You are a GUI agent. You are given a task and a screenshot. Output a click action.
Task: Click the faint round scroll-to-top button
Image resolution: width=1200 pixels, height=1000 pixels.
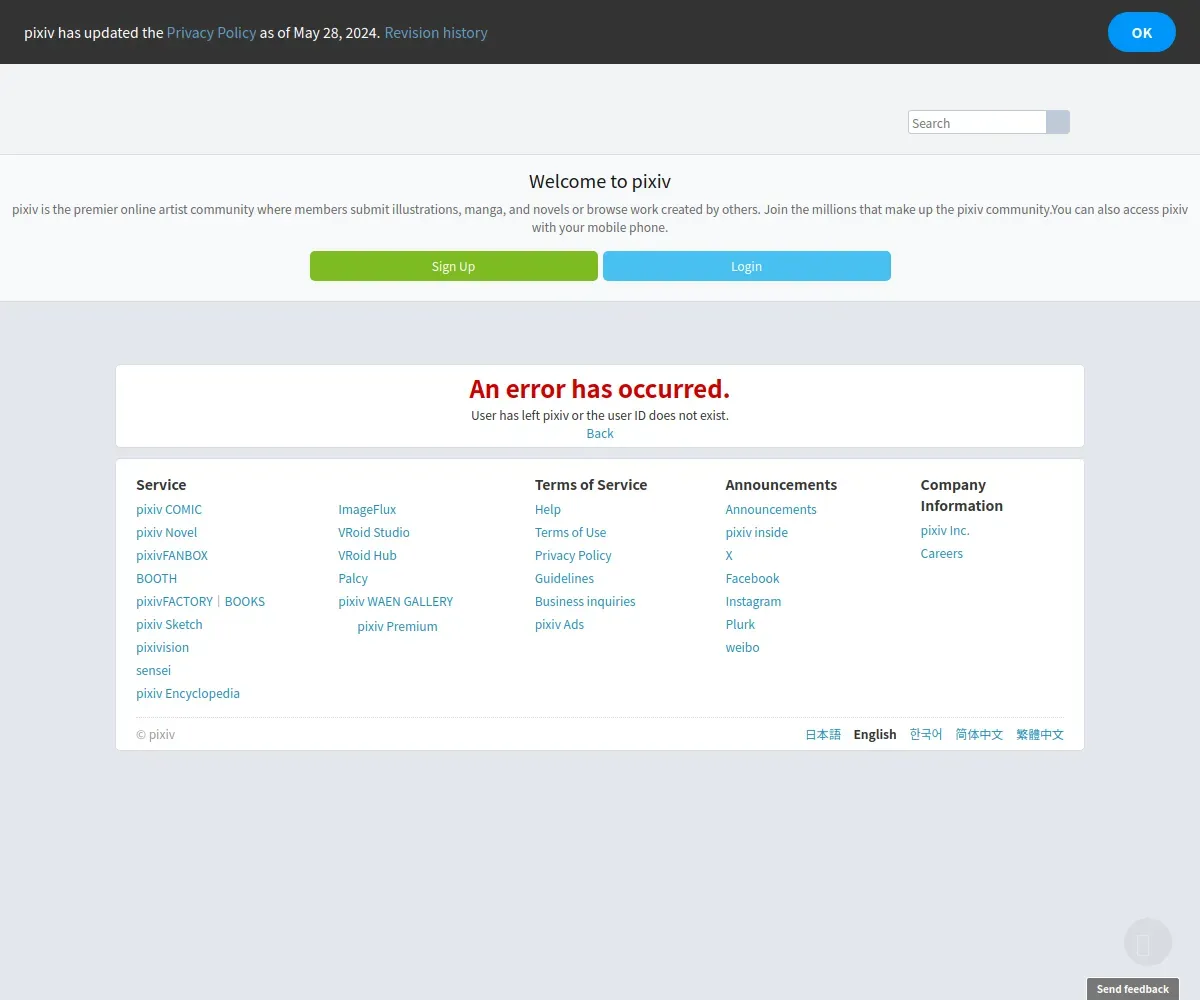(1147, 942)
